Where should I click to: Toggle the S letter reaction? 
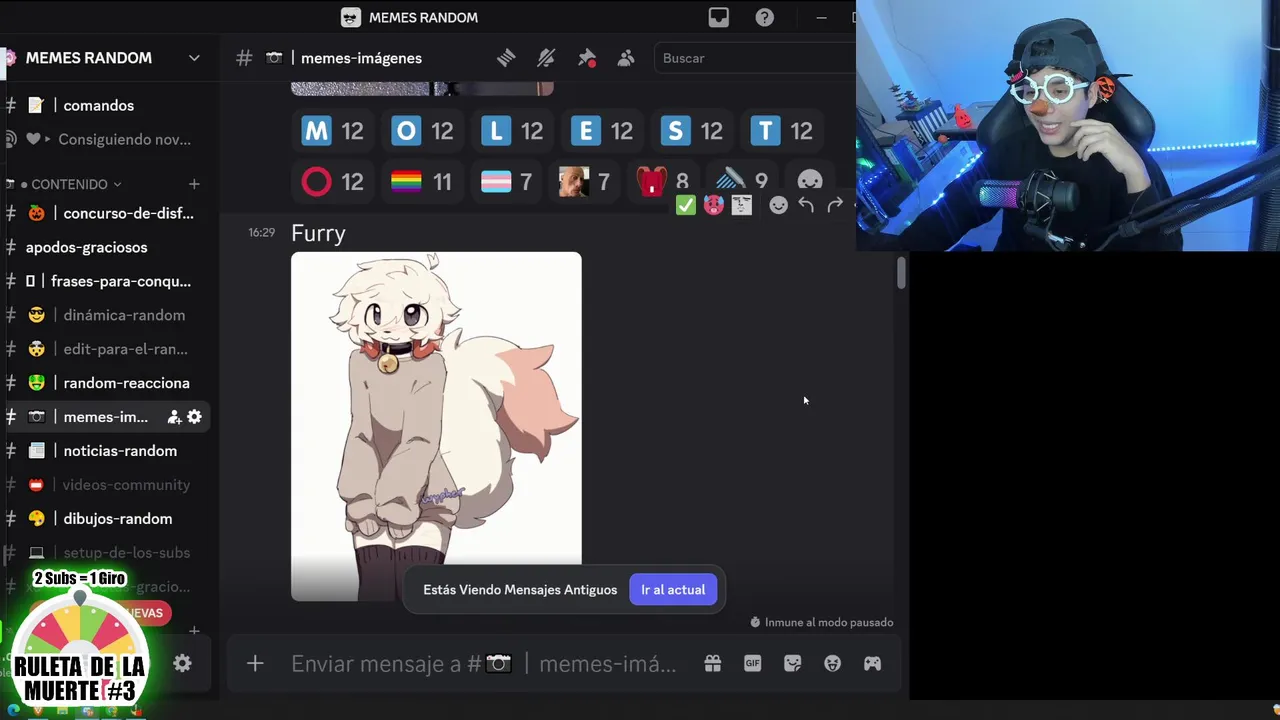[x=692, y=131]
